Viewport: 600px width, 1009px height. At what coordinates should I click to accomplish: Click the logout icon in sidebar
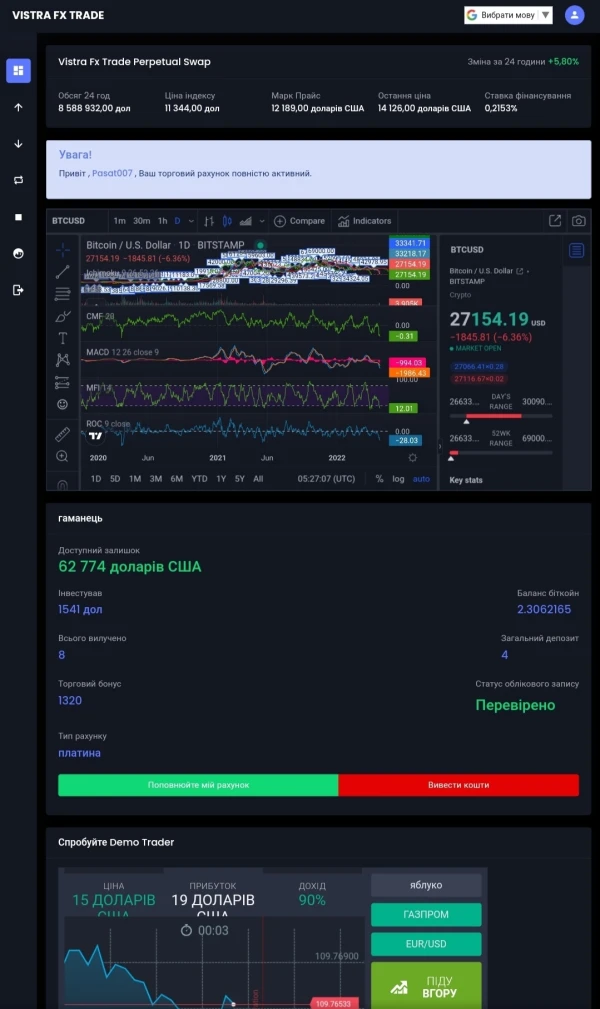point(18,290)
